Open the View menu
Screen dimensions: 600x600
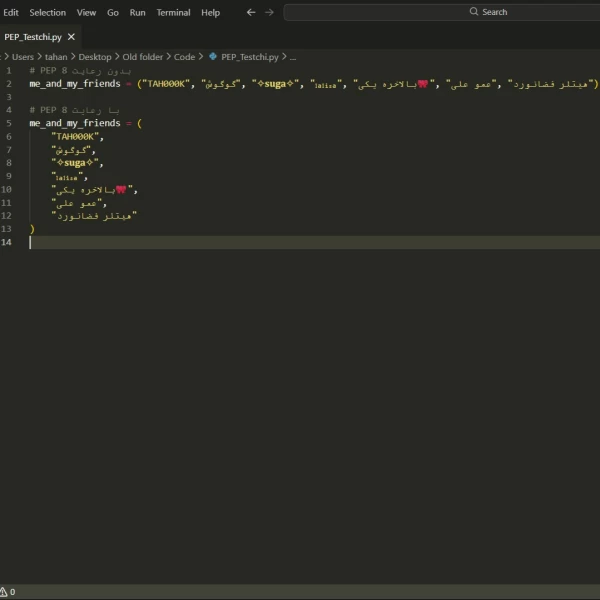pyautogui.click(x=87, y=13)
